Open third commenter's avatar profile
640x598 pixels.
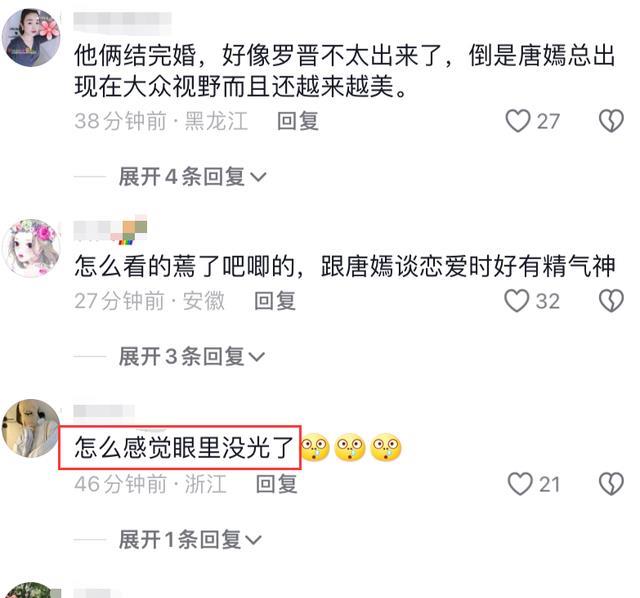pyautogui.click(x=31, y=428)
